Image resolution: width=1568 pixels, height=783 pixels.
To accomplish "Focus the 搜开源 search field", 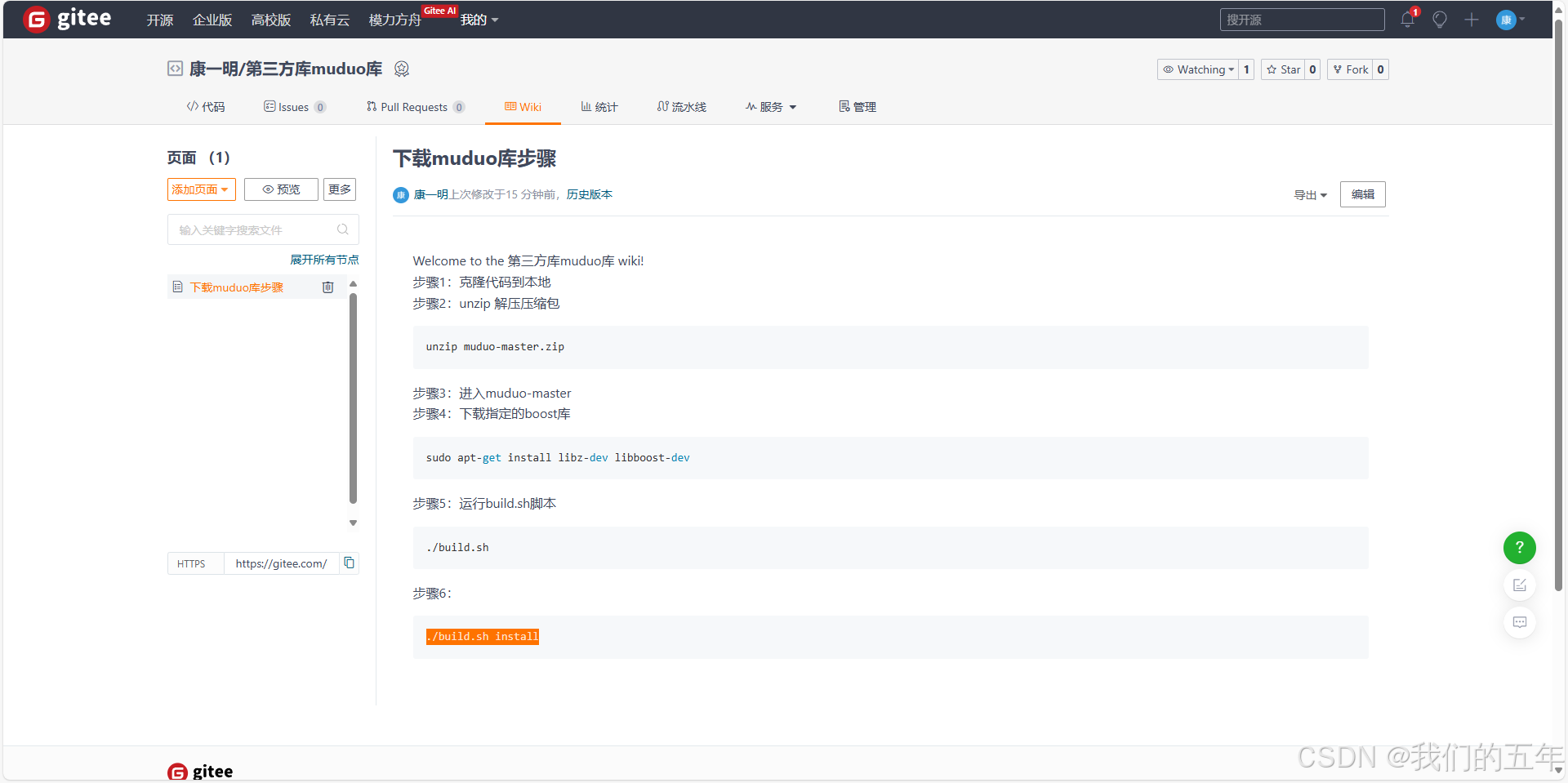I will 1302,20.
